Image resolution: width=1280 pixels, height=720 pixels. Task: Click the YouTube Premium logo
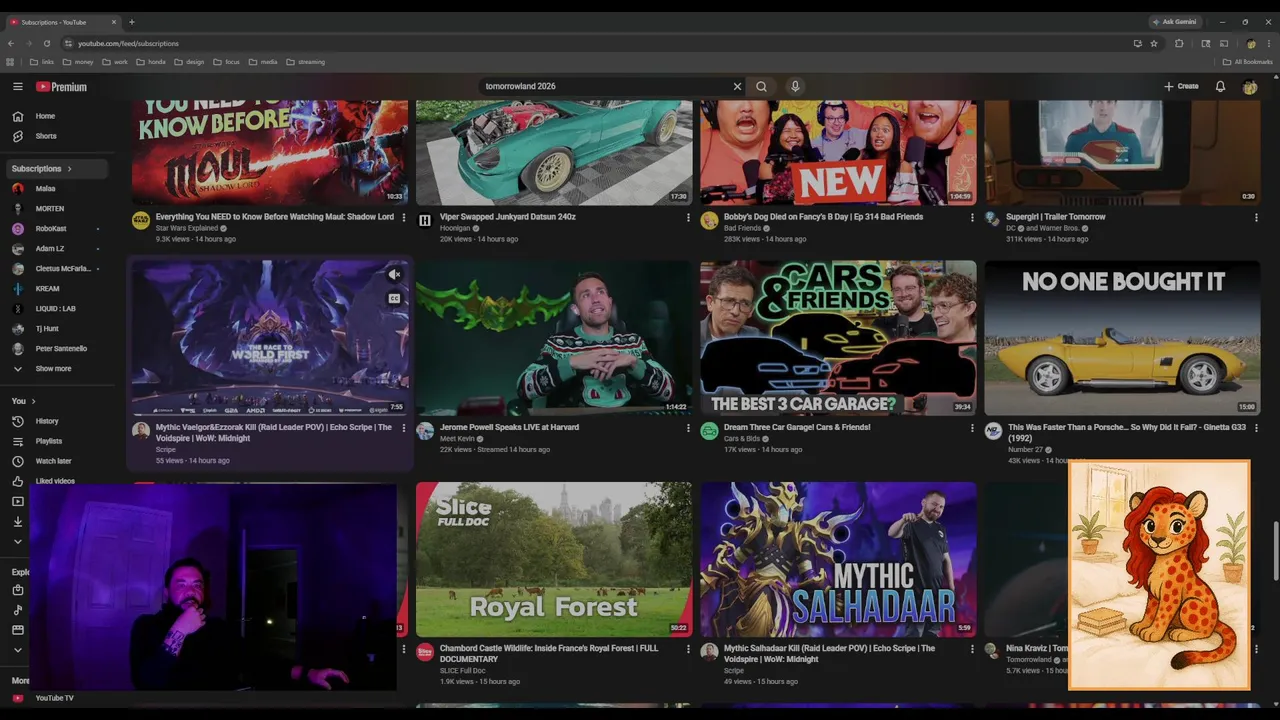pos(62,87)
